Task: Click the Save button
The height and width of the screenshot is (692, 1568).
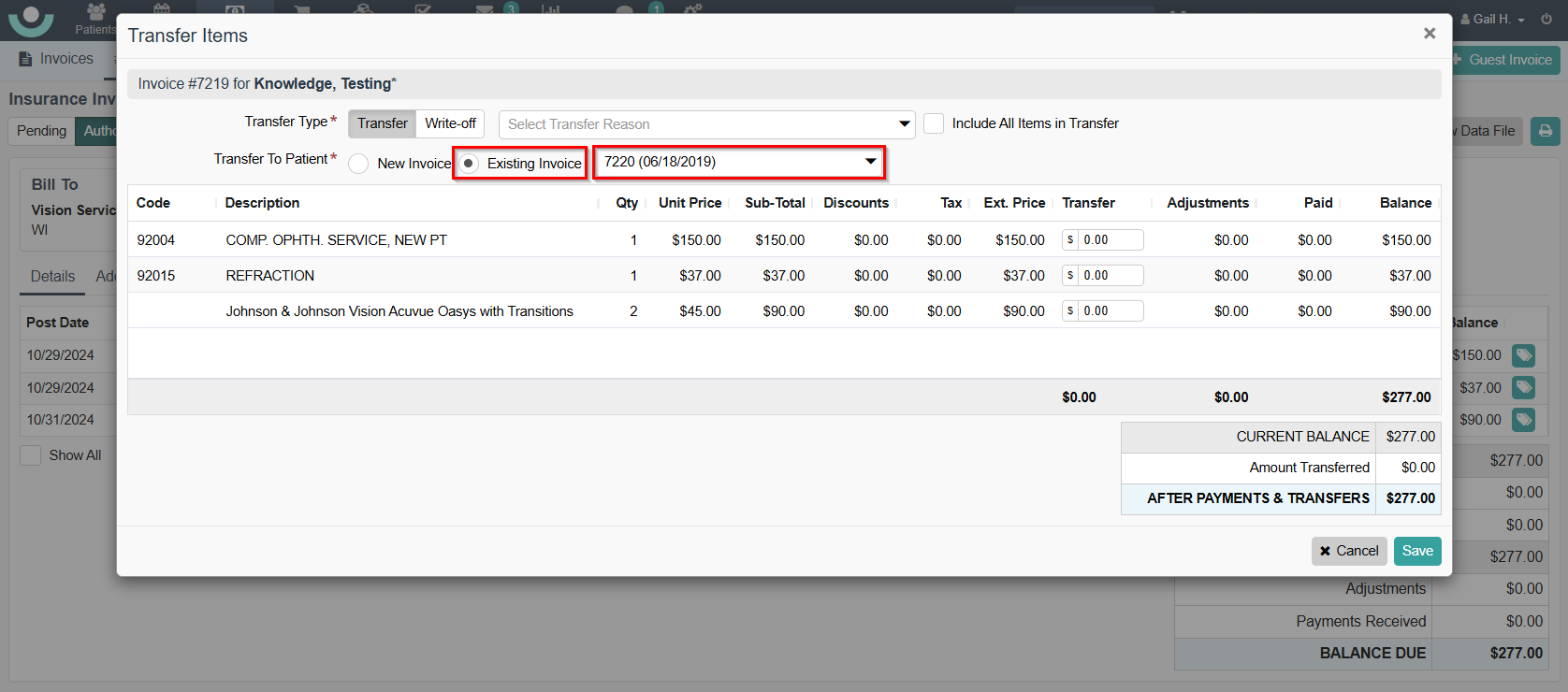Action: [x=1416, y=551]
